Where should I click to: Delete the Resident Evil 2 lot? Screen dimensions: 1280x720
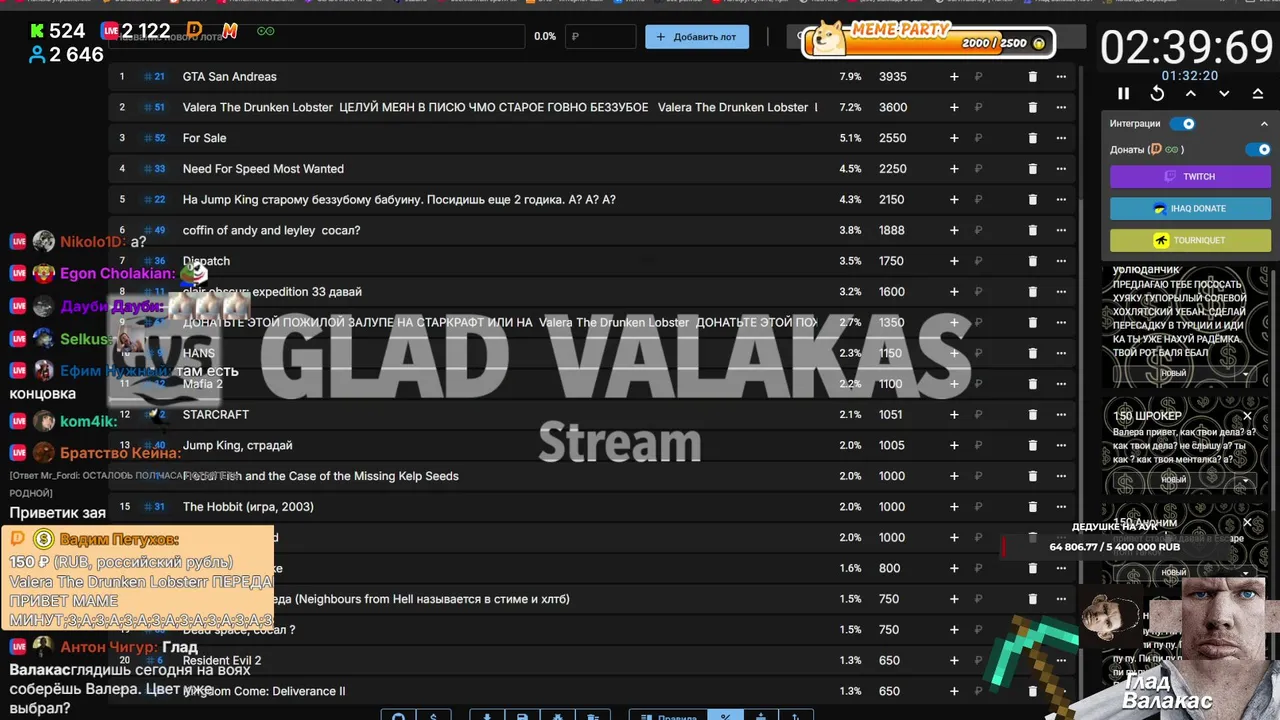pos(1033,660)
